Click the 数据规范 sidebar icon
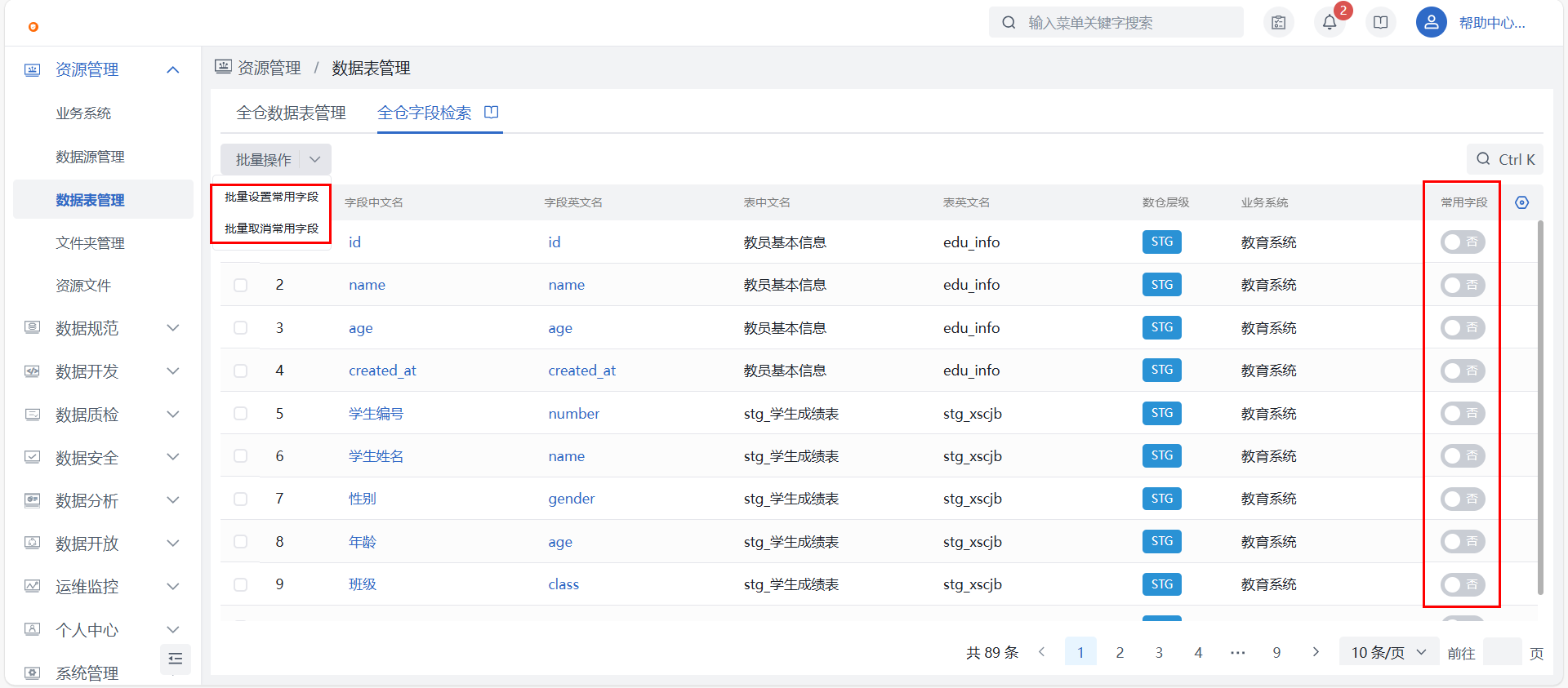Screen dimensions: 1568x688 [x=32, y=328]
